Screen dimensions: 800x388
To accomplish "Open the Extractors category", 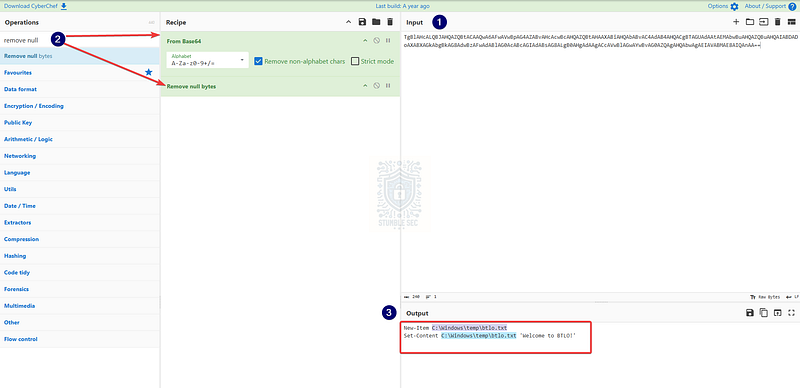I will tap(80, 223).
